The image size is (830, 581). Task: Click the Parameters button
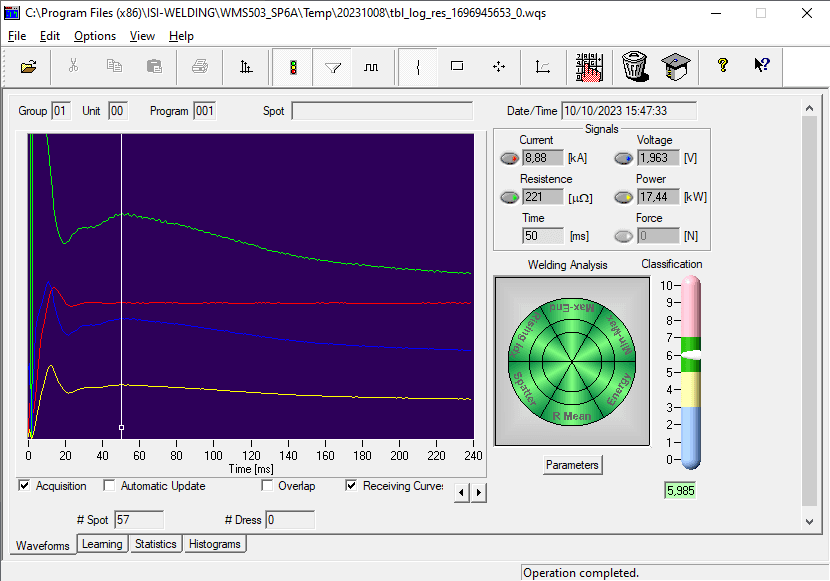coord(573,465)
